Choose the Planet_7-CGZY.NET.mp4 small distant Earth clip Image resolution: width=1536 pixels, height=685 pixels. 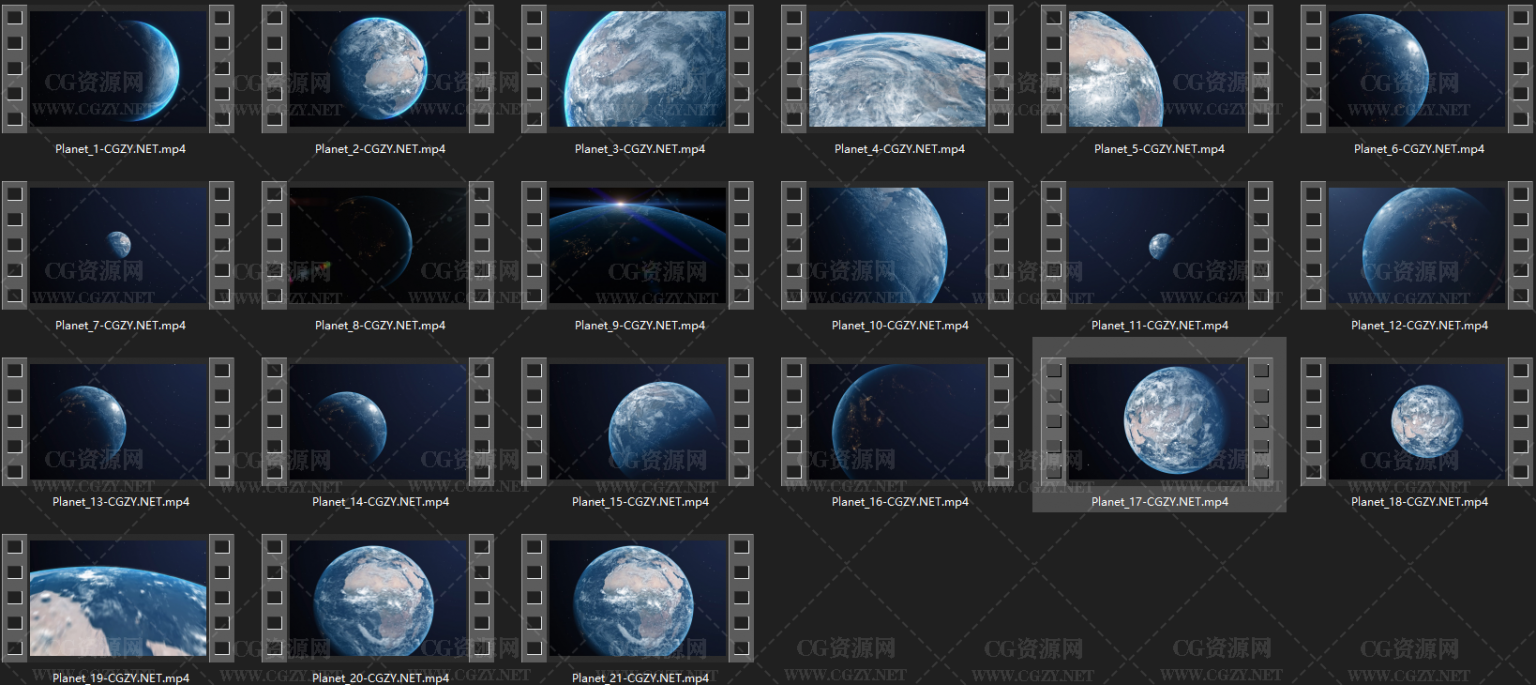[118, 245]
